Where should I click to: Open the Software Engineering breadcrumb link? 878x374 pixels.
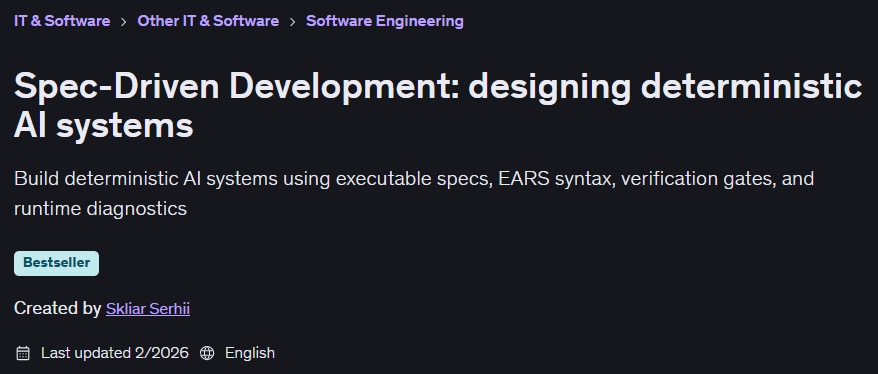coord(385,21)
